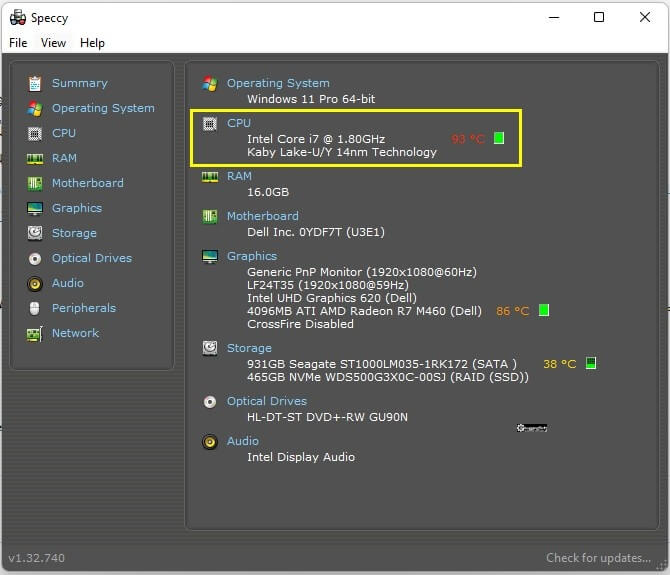Click the Motherboard icon in sidebar
The image size is (670, 575).
[35, 184]
